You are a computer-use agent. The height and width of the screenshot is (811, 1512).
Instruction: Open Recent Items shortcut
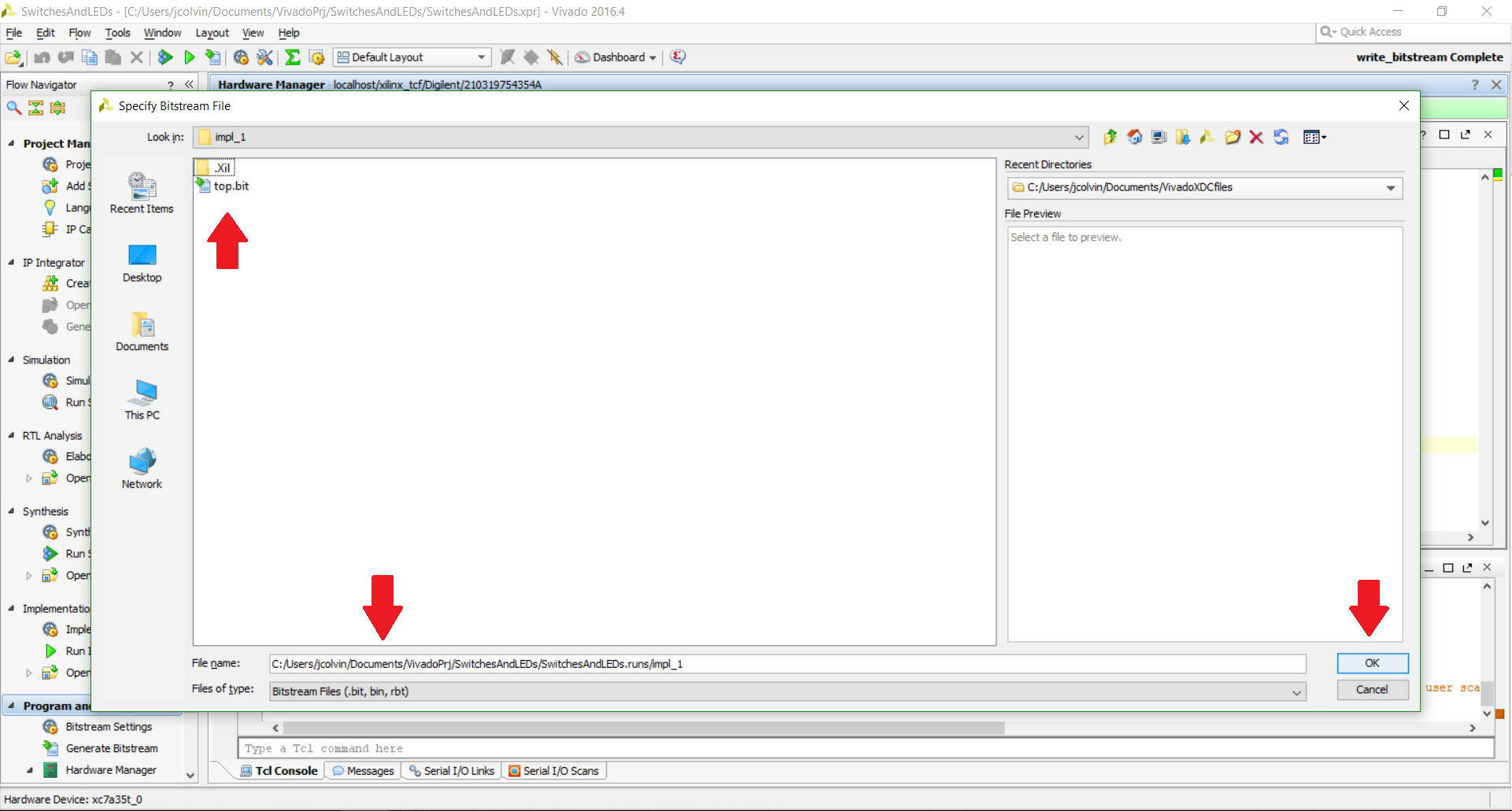pyautogui.click(x=142, y=193)
